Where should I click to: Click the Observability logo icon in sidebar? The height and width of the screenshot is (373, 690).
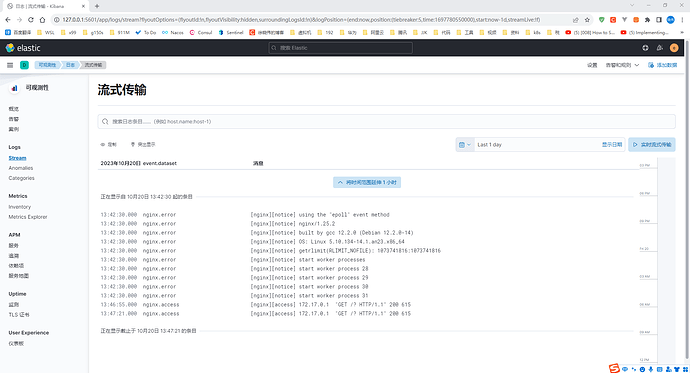(x=14, y=88)
